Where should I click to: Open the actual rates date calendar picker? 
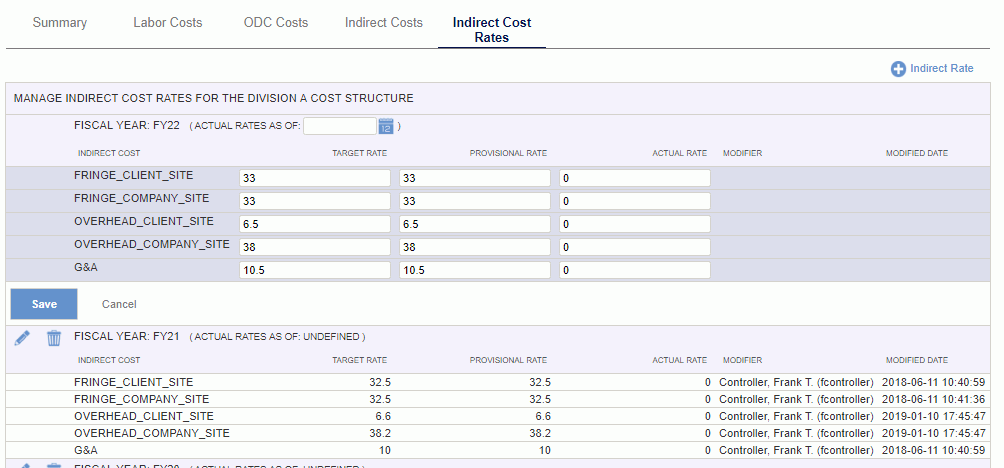(385, 126)
